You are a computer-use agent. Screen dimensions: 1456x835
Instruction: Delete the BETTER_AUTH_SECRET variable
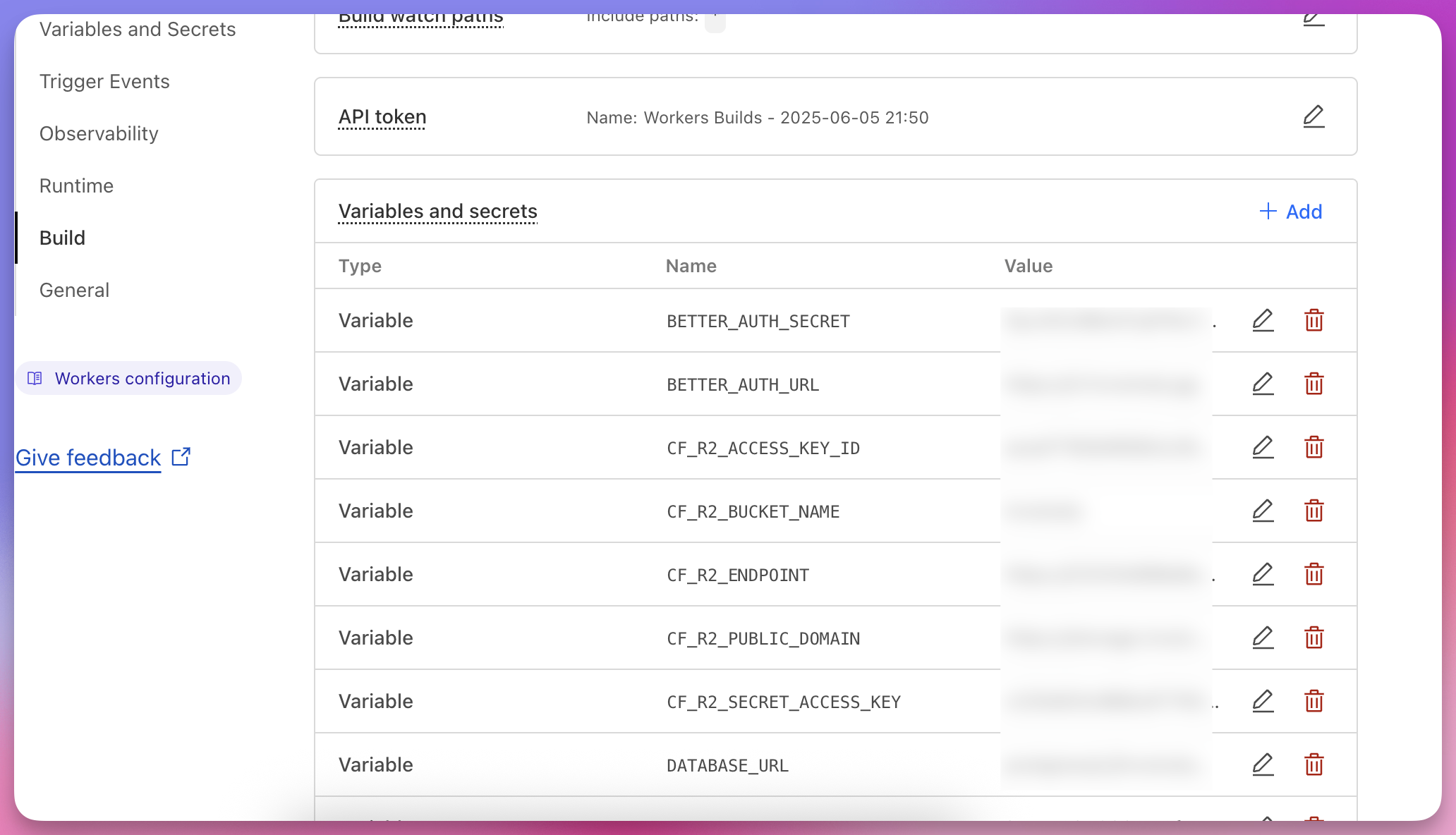(x=1314, y=320)
